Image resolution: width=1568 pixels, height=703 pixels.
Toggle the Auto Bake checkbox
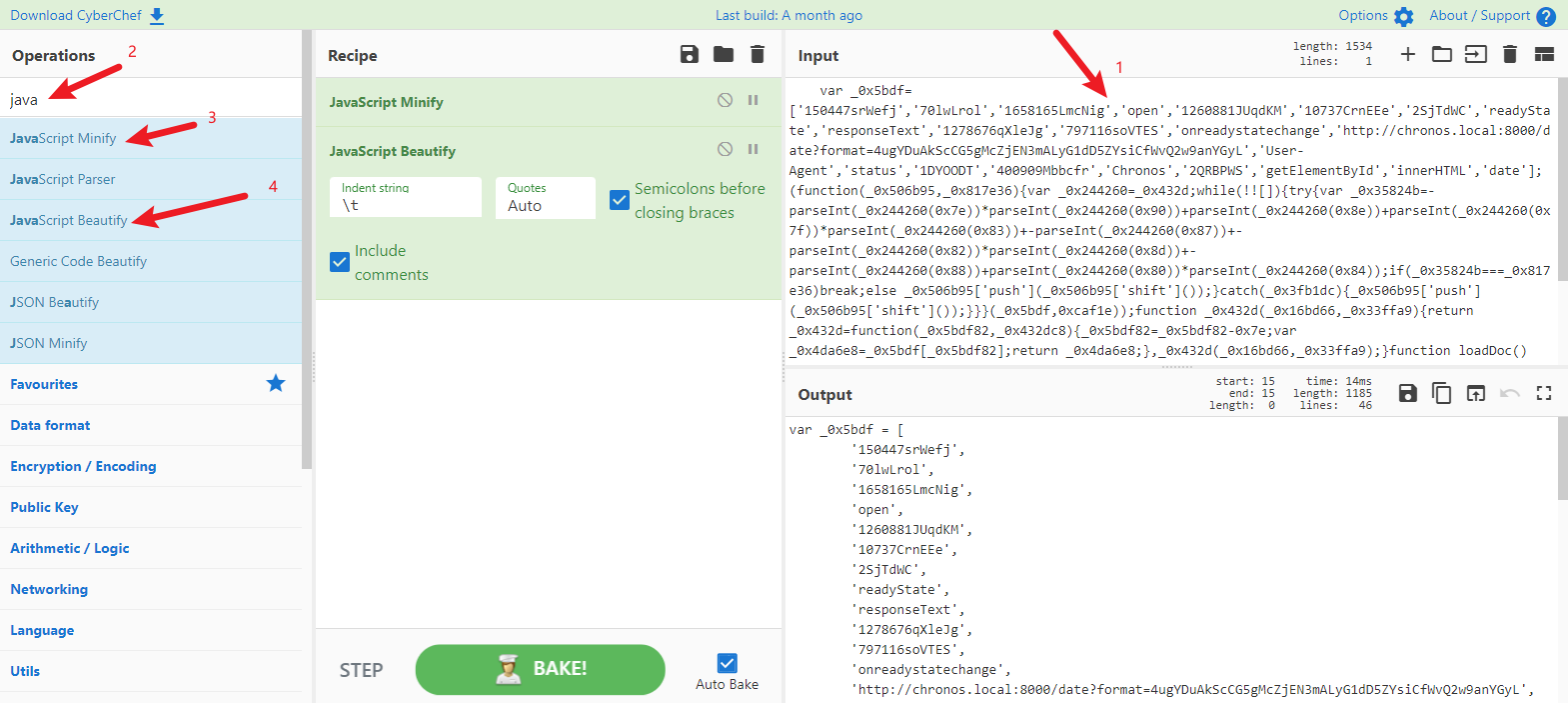pyautogui.click(x=728, y=663)
